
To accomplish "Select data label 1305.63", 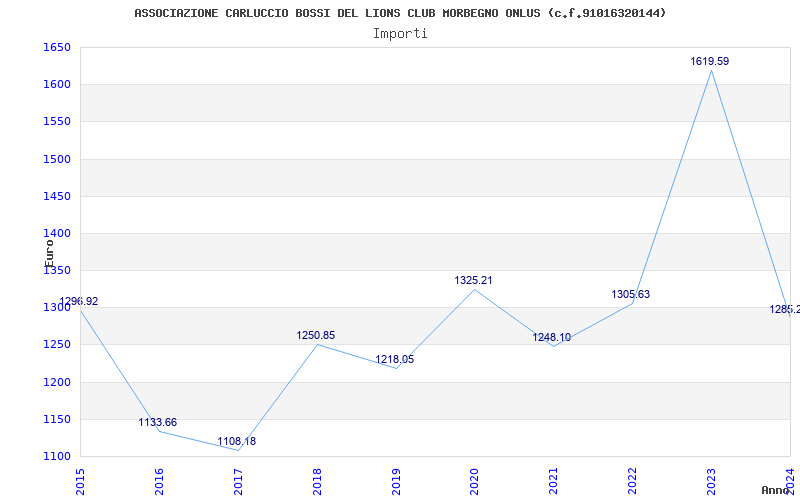I will (631, 294).
